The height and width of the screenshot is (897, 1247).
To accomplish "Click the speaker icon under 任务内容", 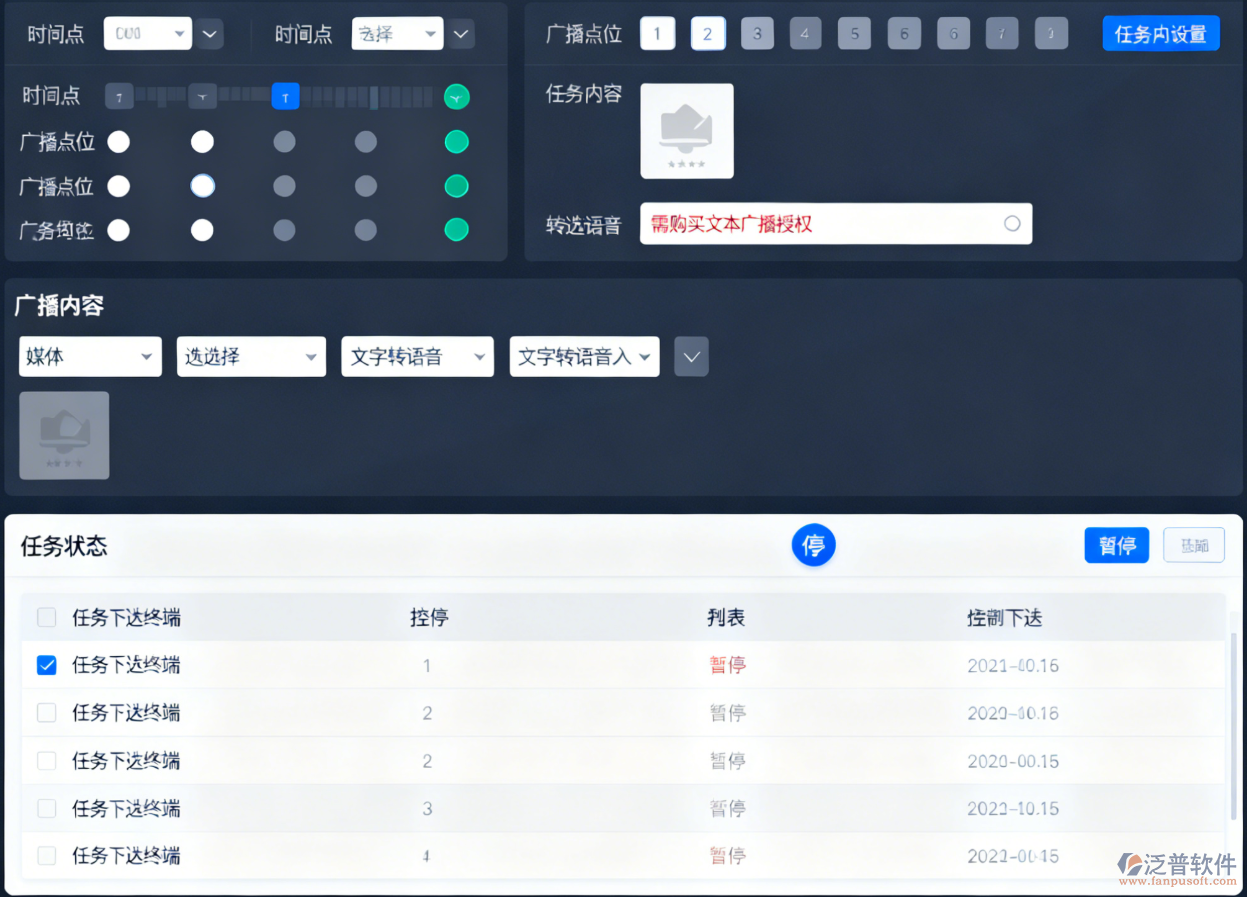I will coord(687,130).
